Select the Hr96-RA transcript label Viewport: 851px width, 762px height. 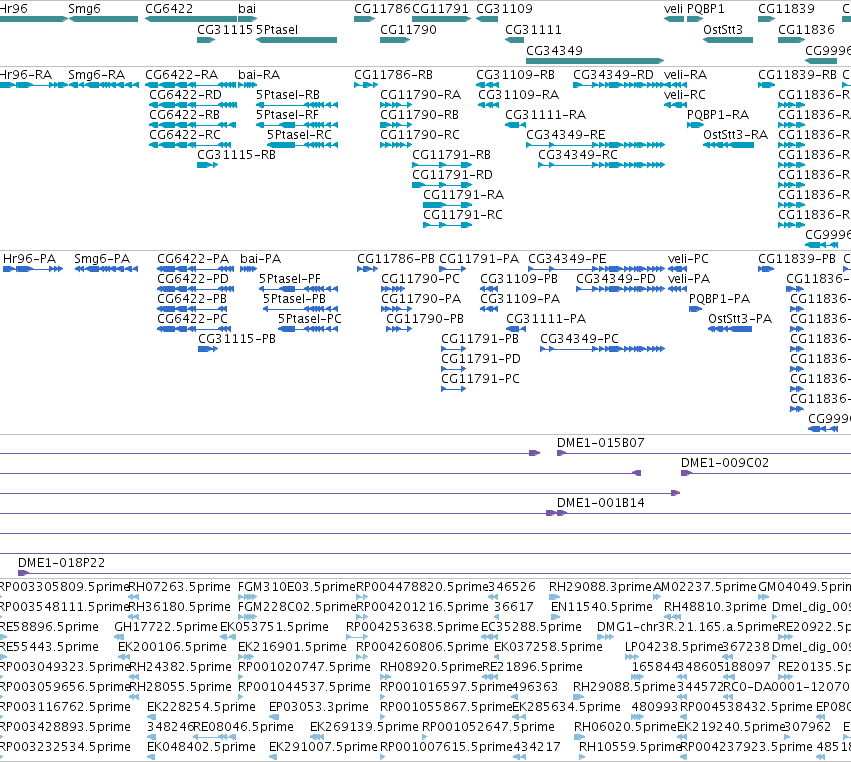pyautogui.click(x=26, y=75)
